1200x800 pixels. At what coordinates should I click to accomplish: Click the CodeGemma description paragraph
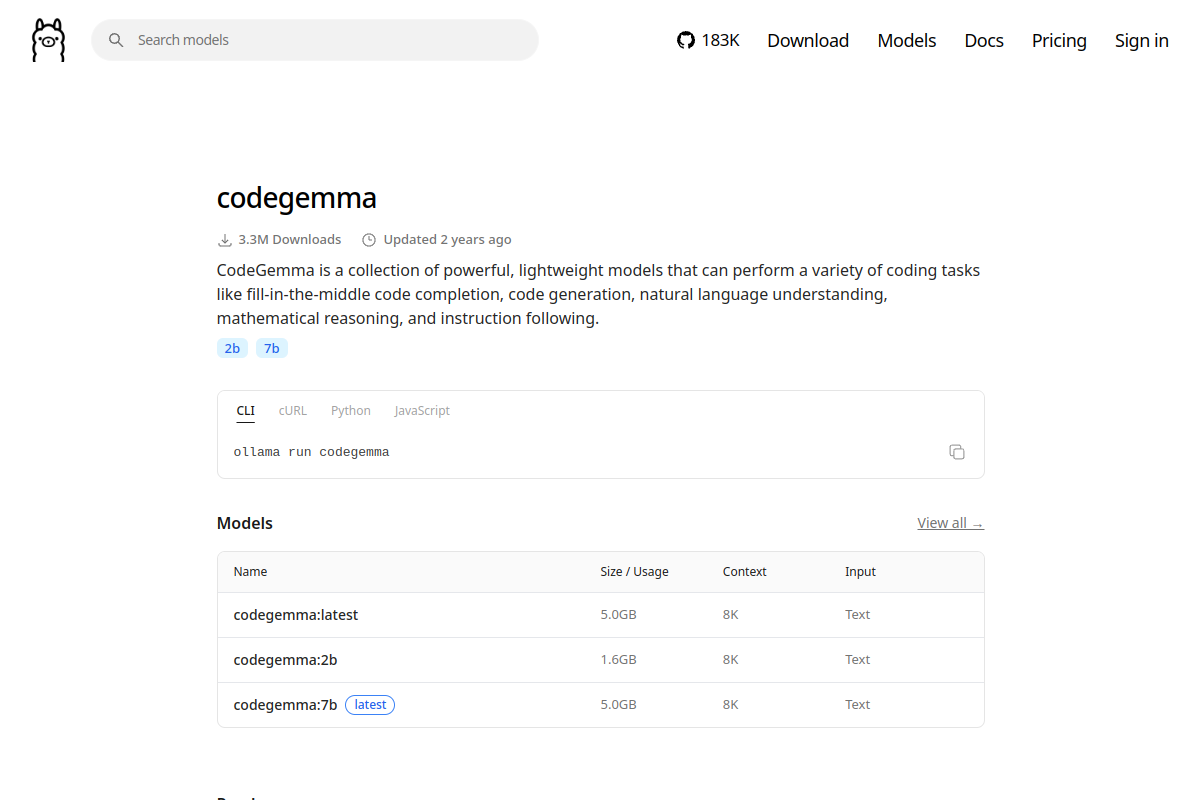(599, 295)
